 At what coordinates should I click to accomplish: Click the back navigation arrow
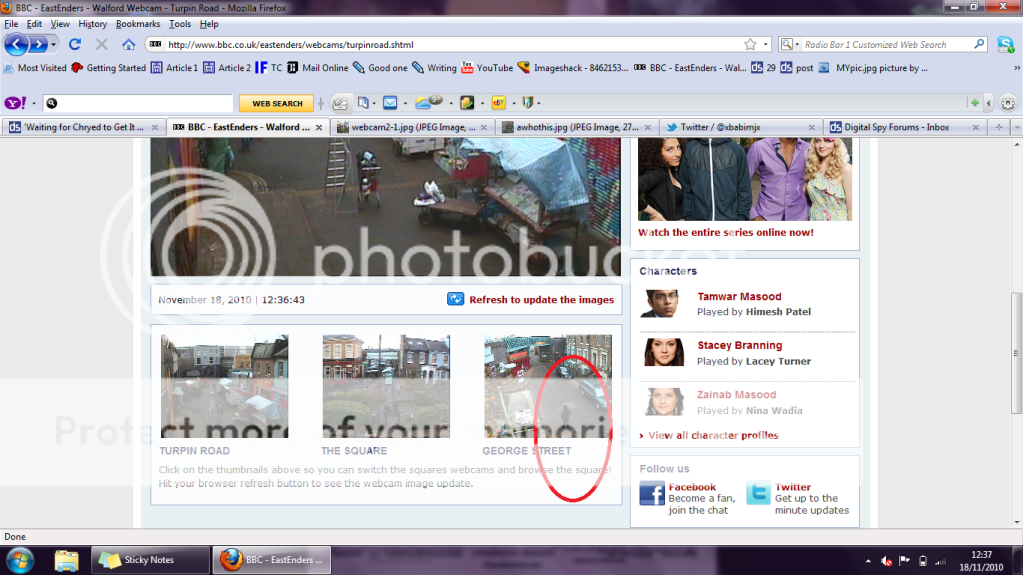tap(17, 45)
